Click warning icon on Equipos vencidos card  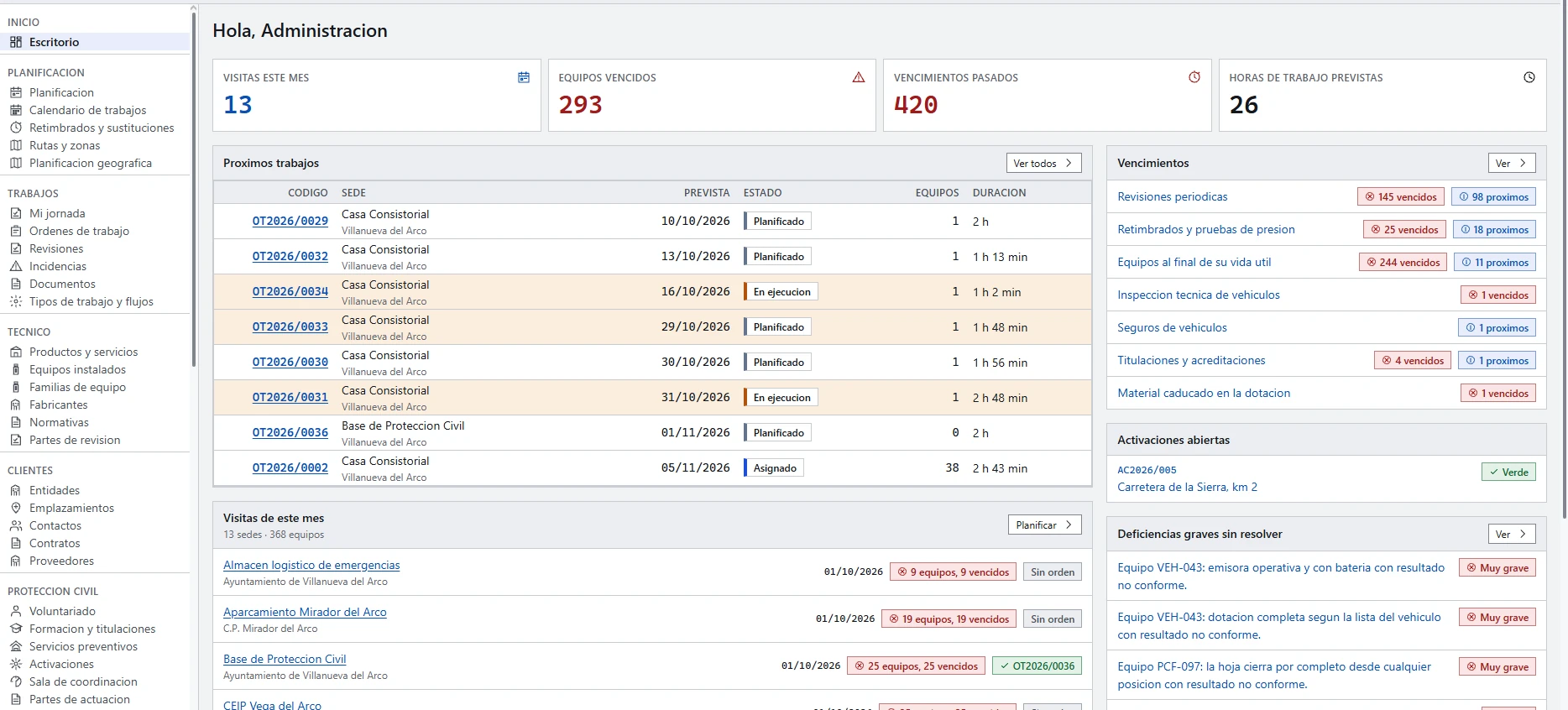tap(859, 77)
